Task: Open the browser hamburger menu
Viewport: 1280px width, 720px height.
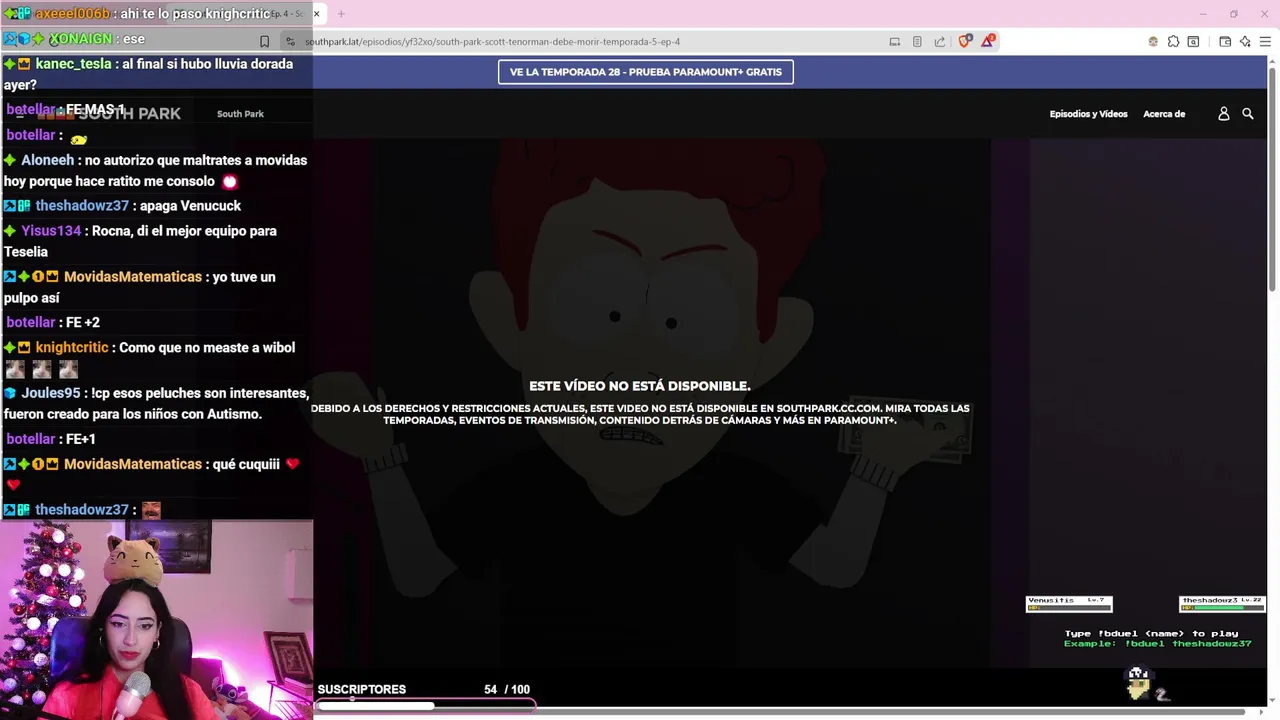Action: 1265,41
